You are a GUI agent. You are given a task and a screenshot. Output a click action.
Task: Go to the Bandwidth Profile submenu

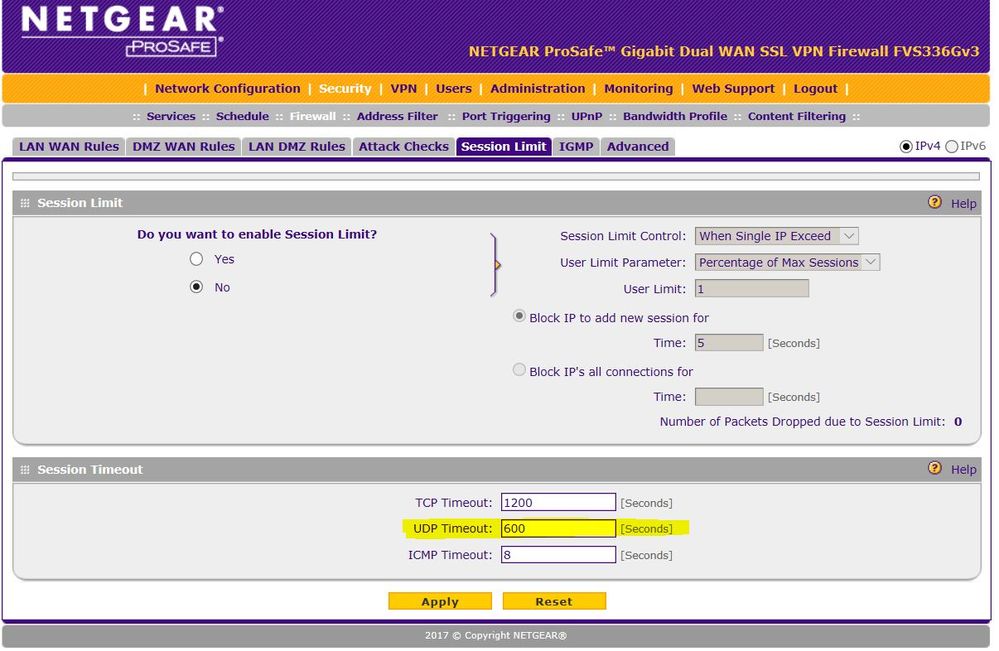(x=675, y=117)
